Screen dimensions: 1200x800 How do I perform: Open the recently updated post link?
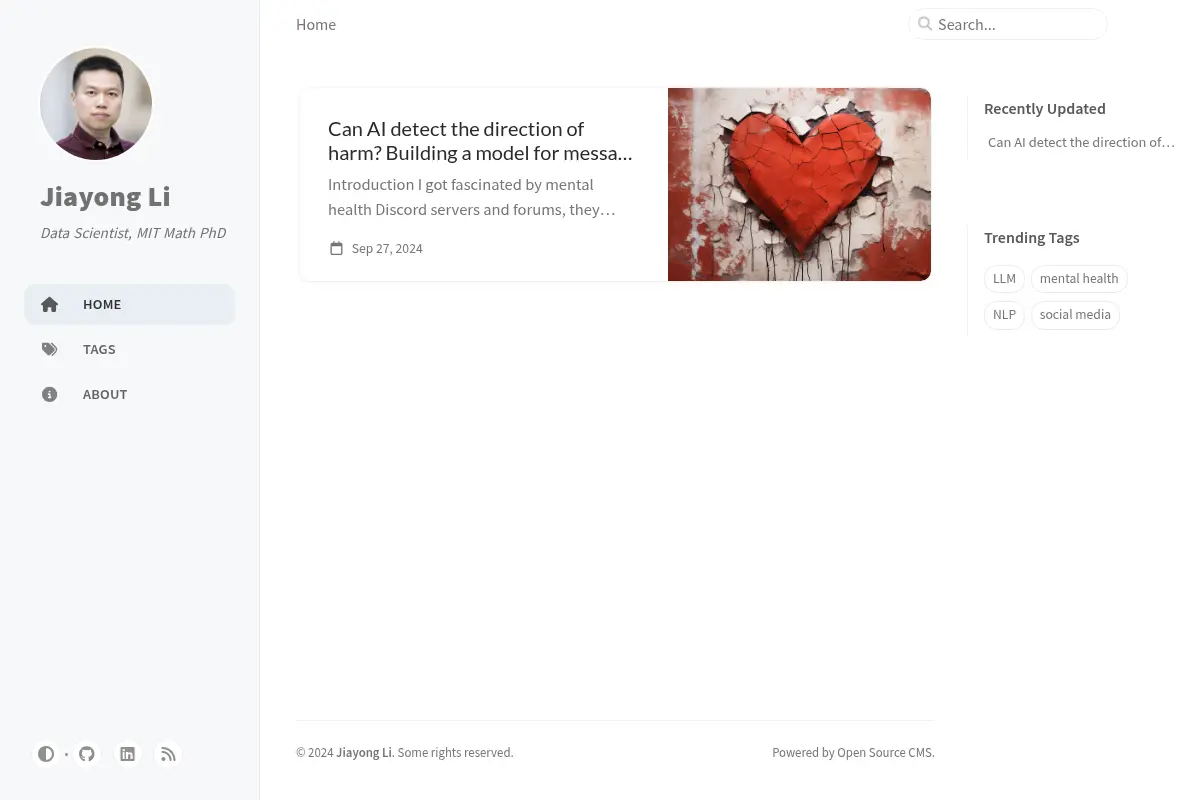point(1081,142)
